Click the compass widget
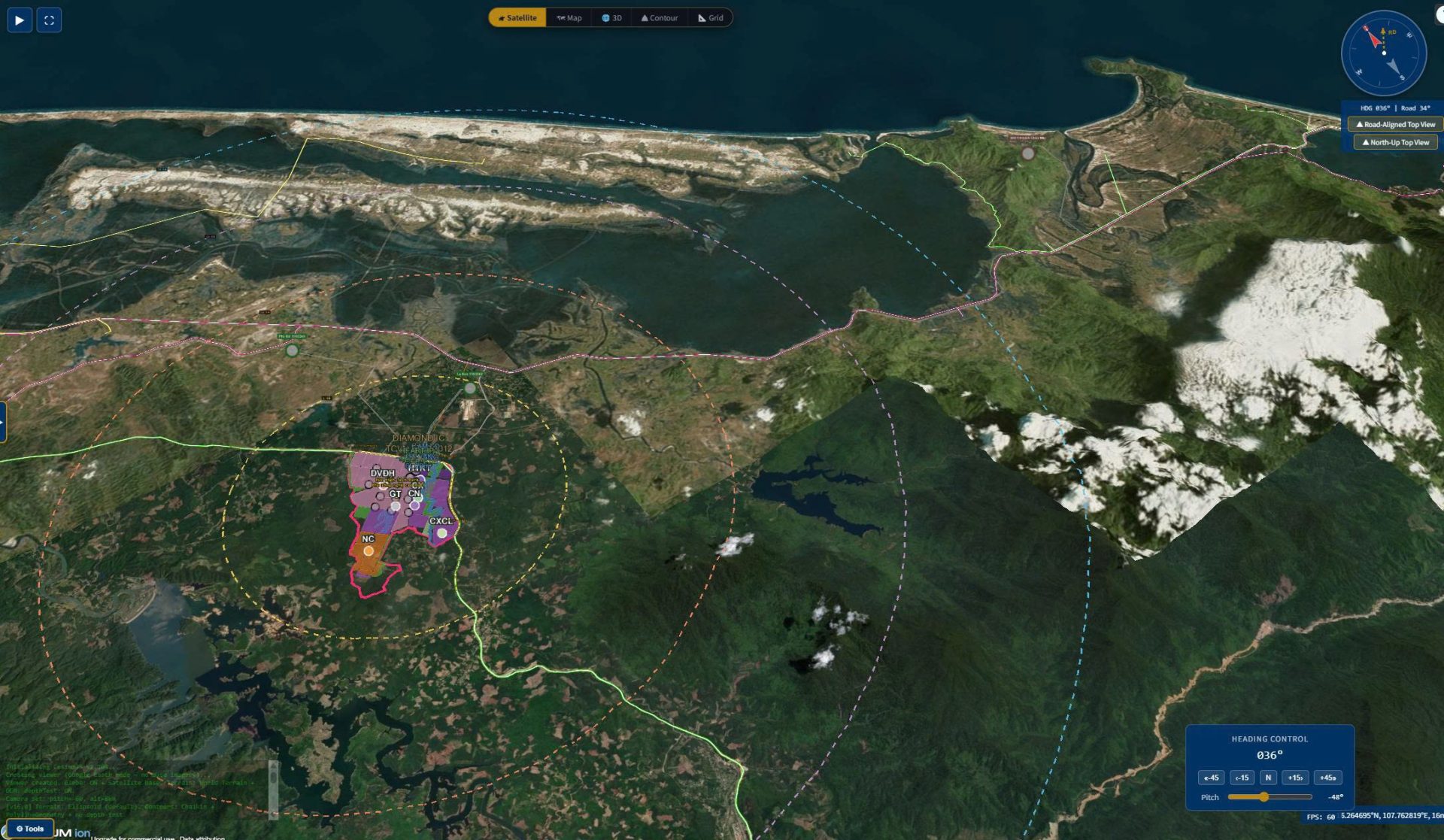The height and width of the screenshot is (840, 1444). click(1384, 53)
